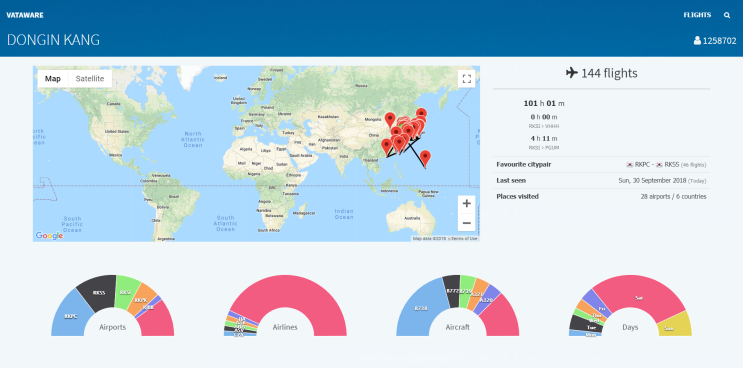743x368 pixels.
Task: Click the user icon beside 1258702
Action: [697, 41]
